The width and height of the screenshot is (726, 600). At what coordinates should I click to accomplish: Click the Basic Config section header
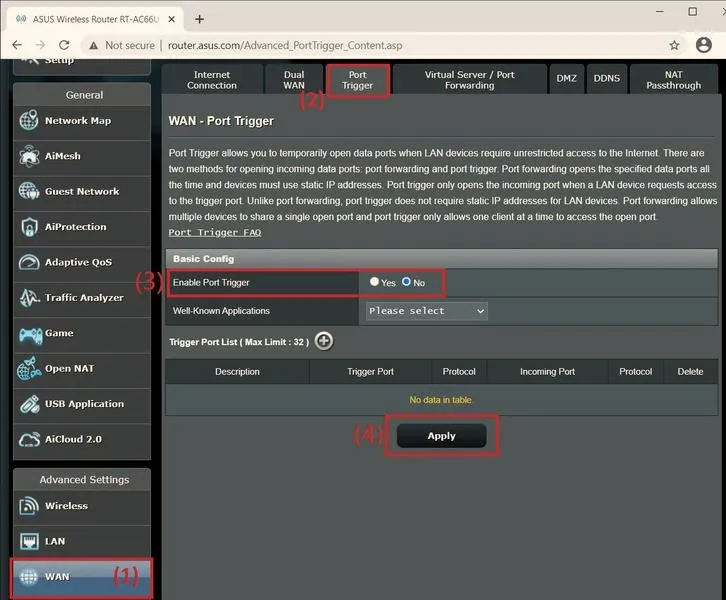tap(442, 259)
